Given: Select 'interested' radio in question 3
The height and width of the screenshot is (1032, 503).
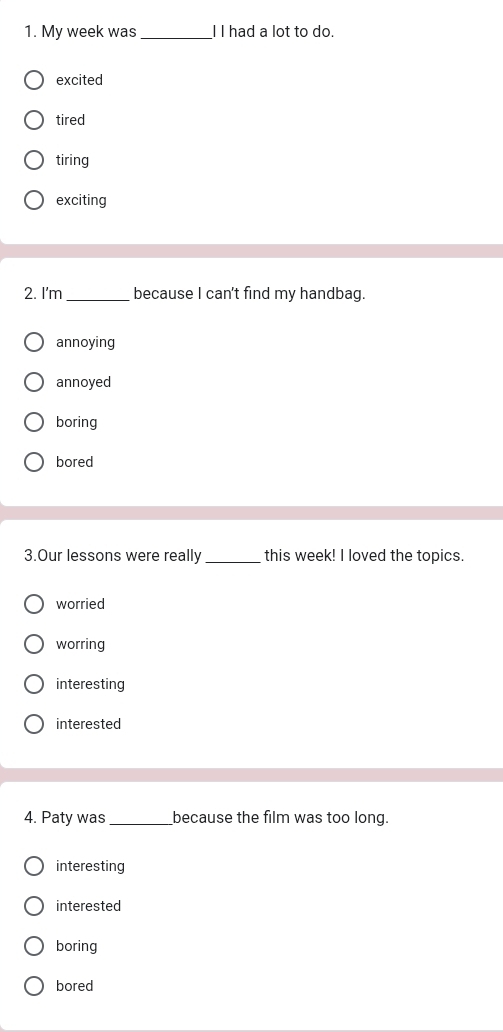Looking at the screenshot, I should [34, 724].
